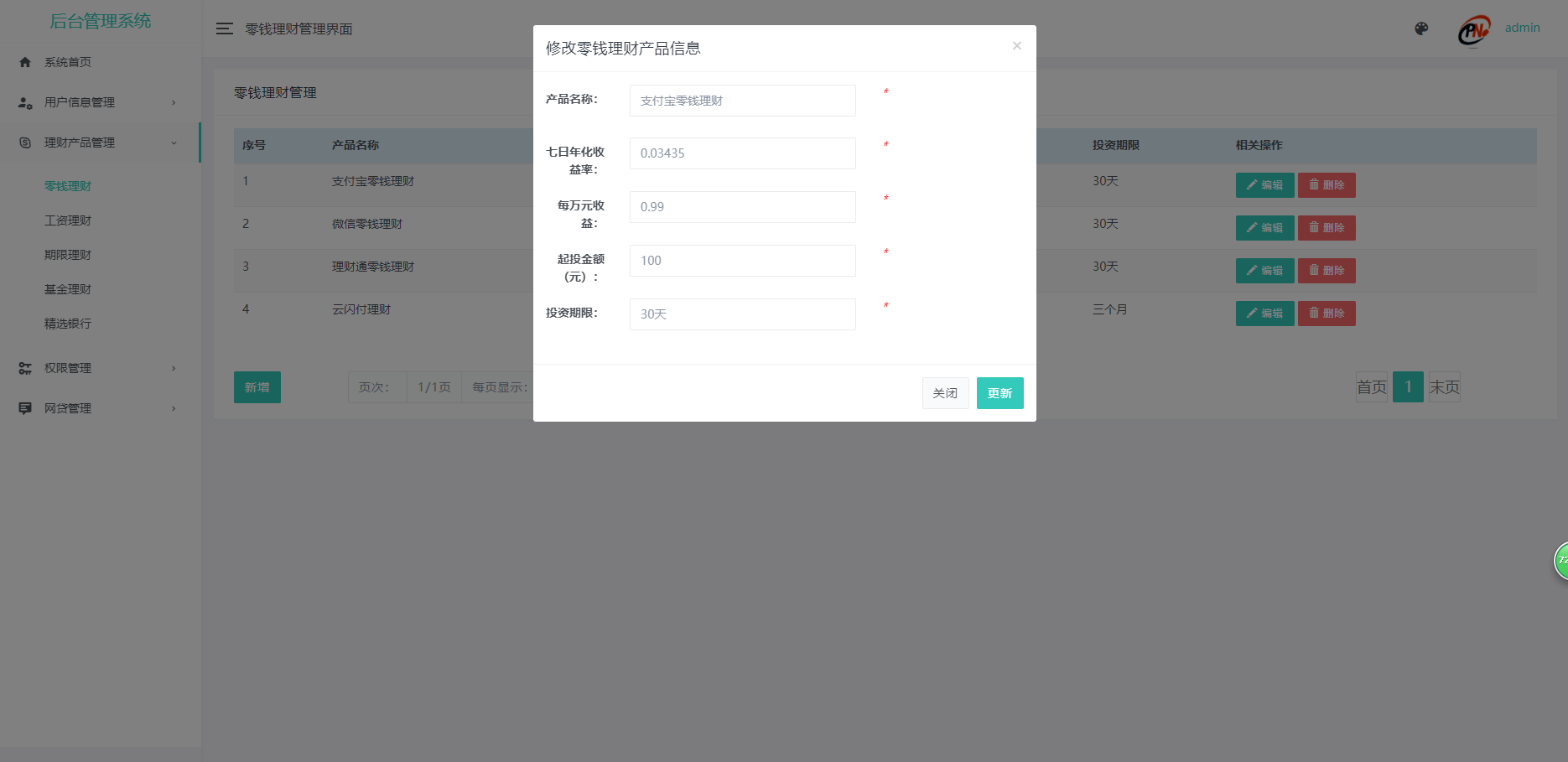This screenshot has width=1568, height=762.
Task: Click the 权限管理 settings icon
Action: click(25, 368)
